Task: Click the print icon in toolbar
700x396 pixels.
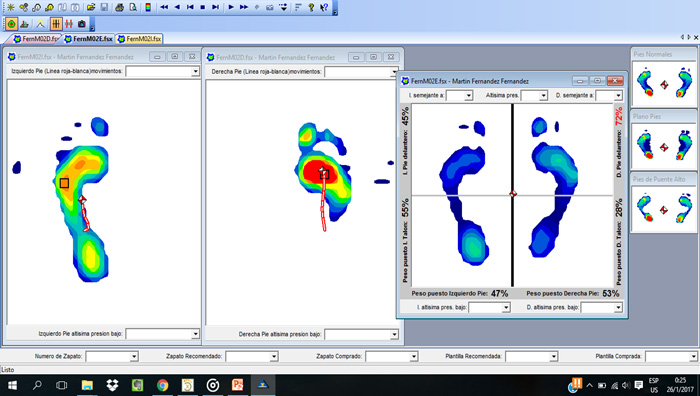Action: pos(119,7)
